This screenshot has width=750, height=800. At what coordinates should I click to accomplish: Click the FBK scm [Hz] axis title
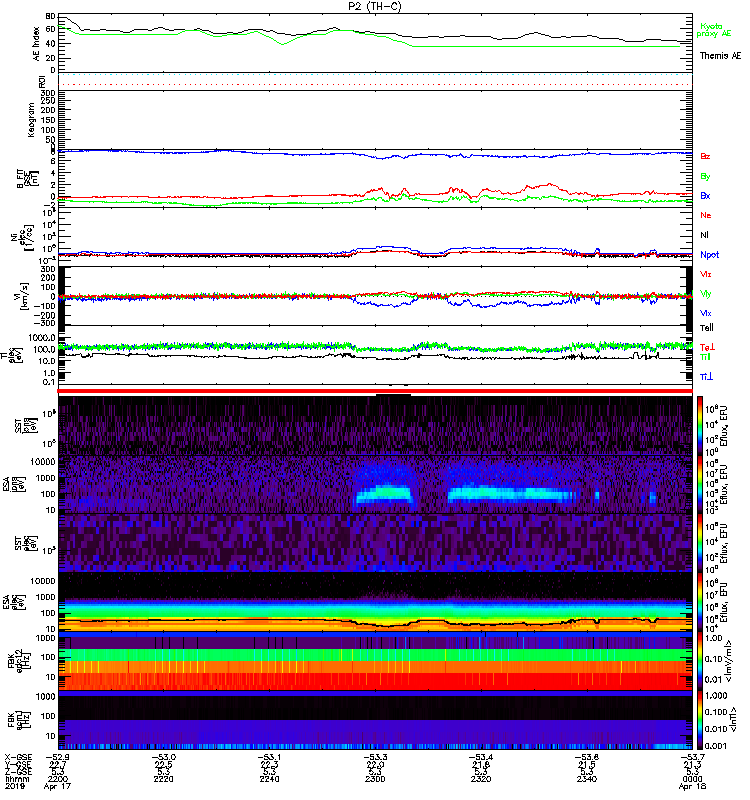[x=21, y=719]
